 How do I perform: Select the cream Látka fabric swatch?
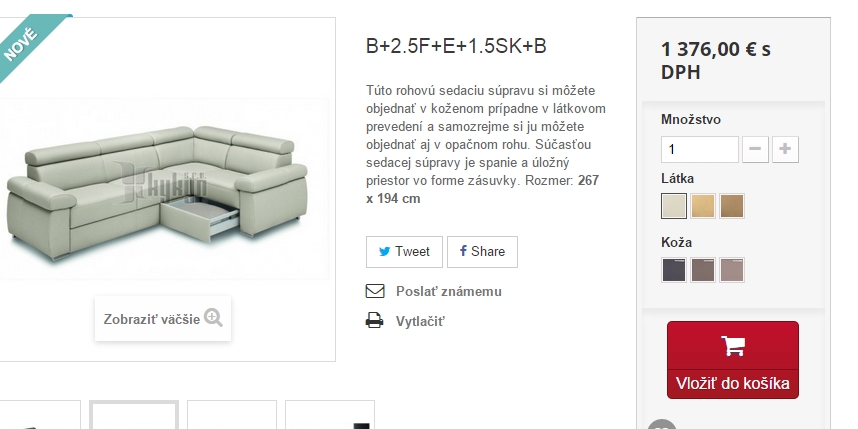click(674, 206)
